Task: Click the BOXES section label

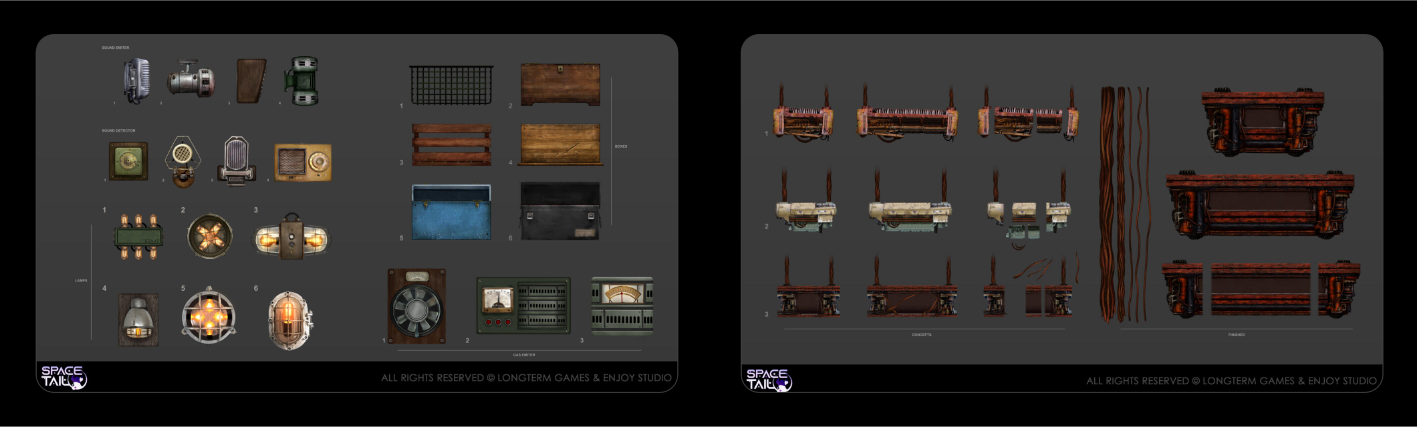Action: (x=621, y=145)
